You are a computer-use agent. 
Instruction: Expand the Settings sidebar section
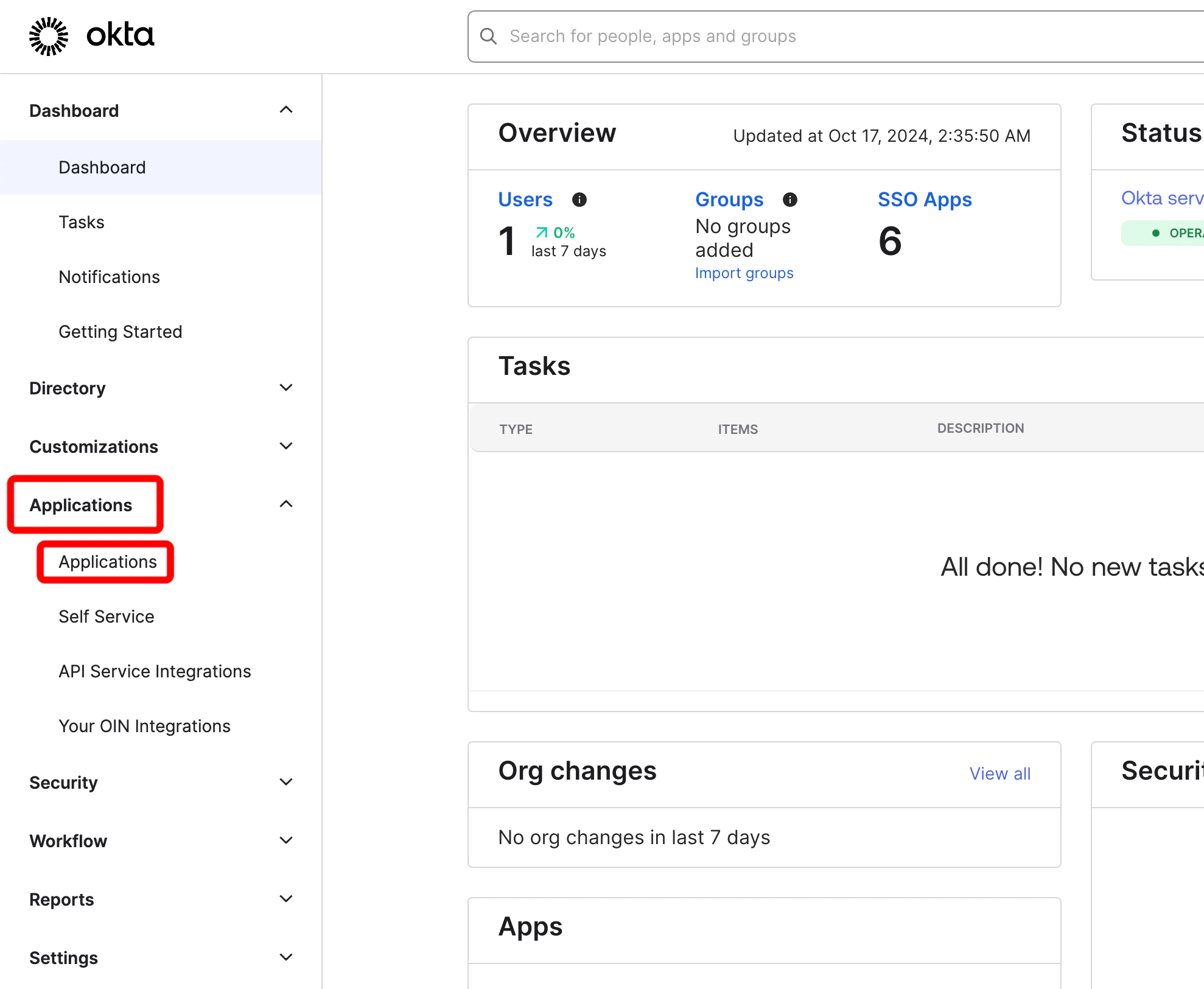tap(286, 957)
